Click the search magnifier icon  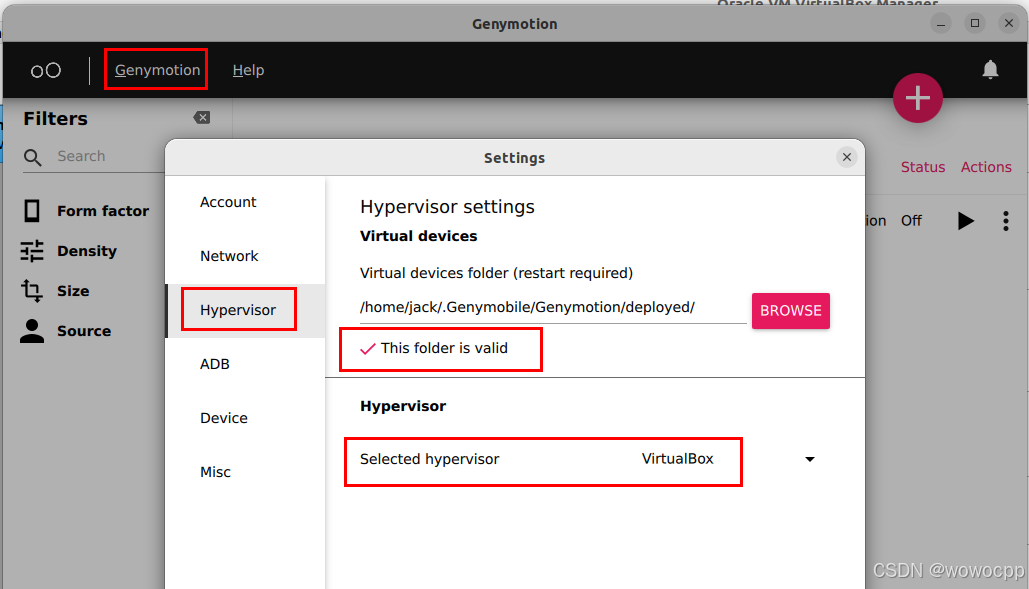[x=32, y=157]
